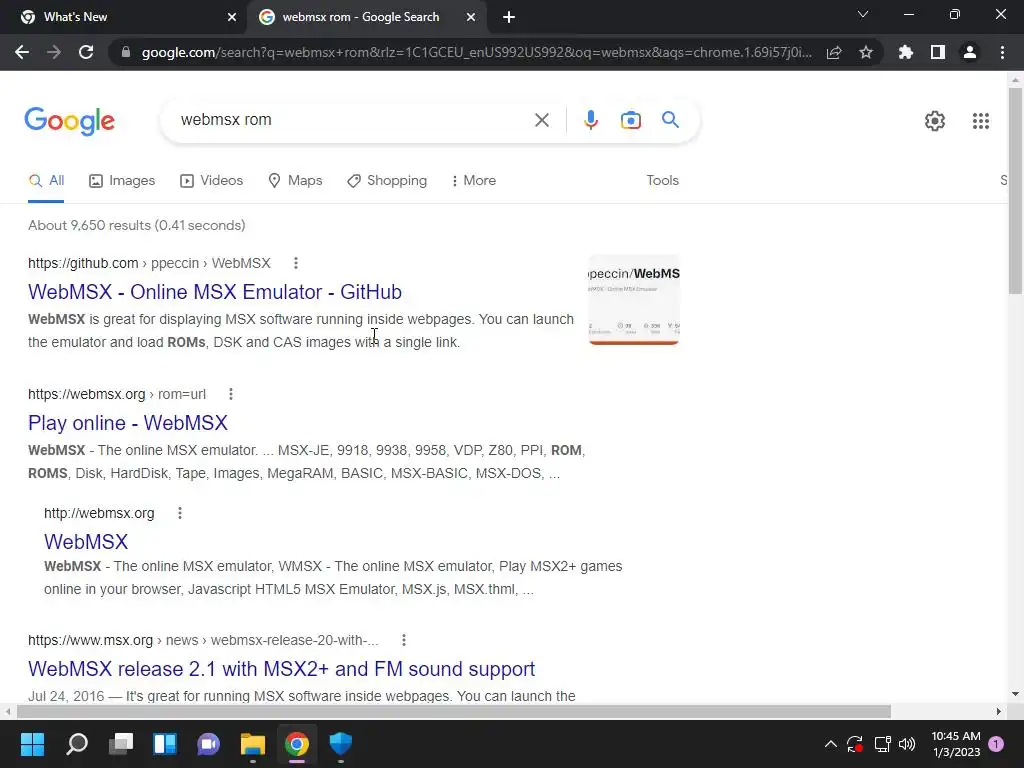Image resolution: width=1024 pixels, height=768 pixels.
Task: Click the Google logo
Action: click(69, 121)
